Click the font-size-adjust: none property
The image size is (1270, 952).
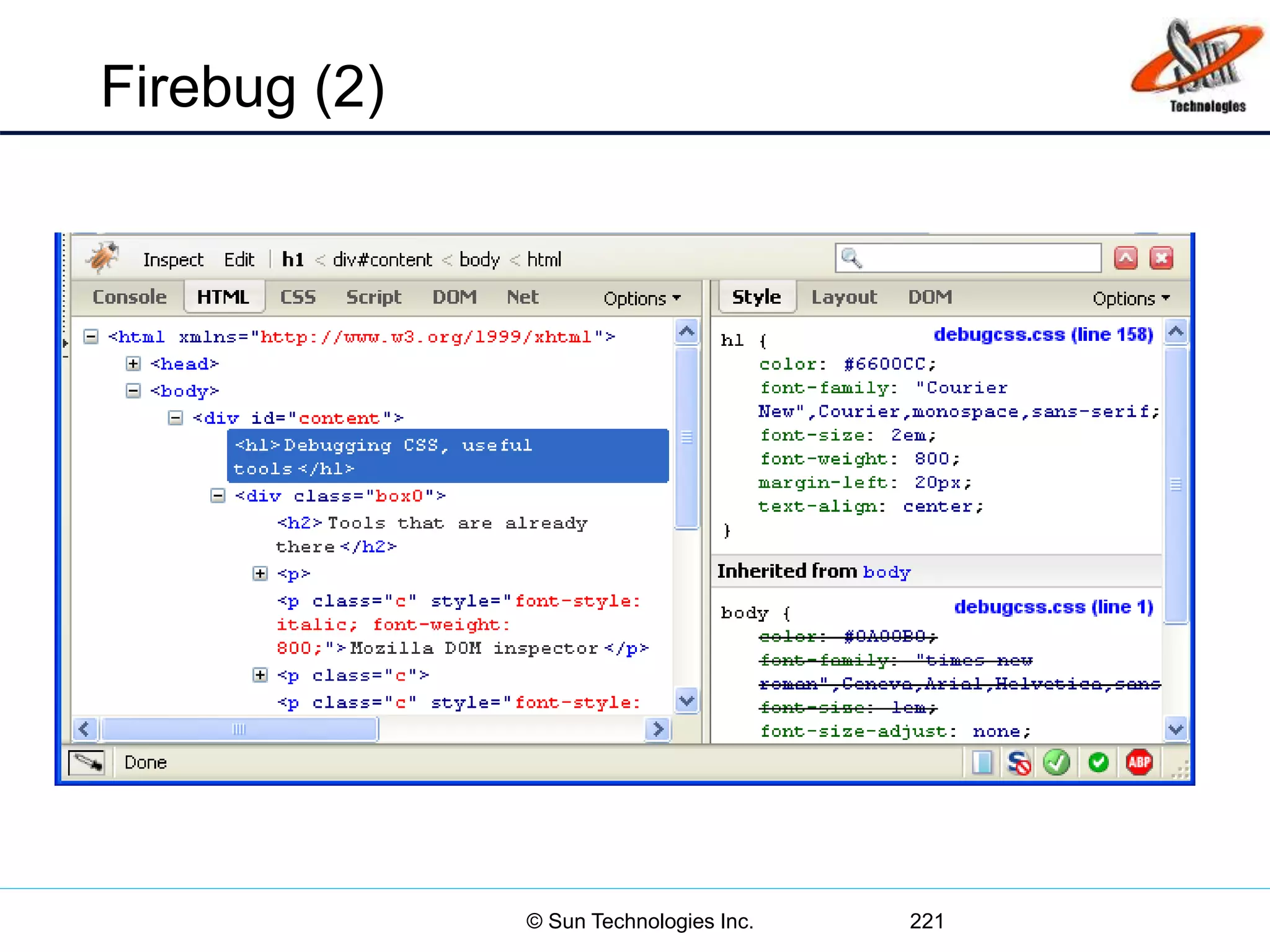tap(895, 732)
